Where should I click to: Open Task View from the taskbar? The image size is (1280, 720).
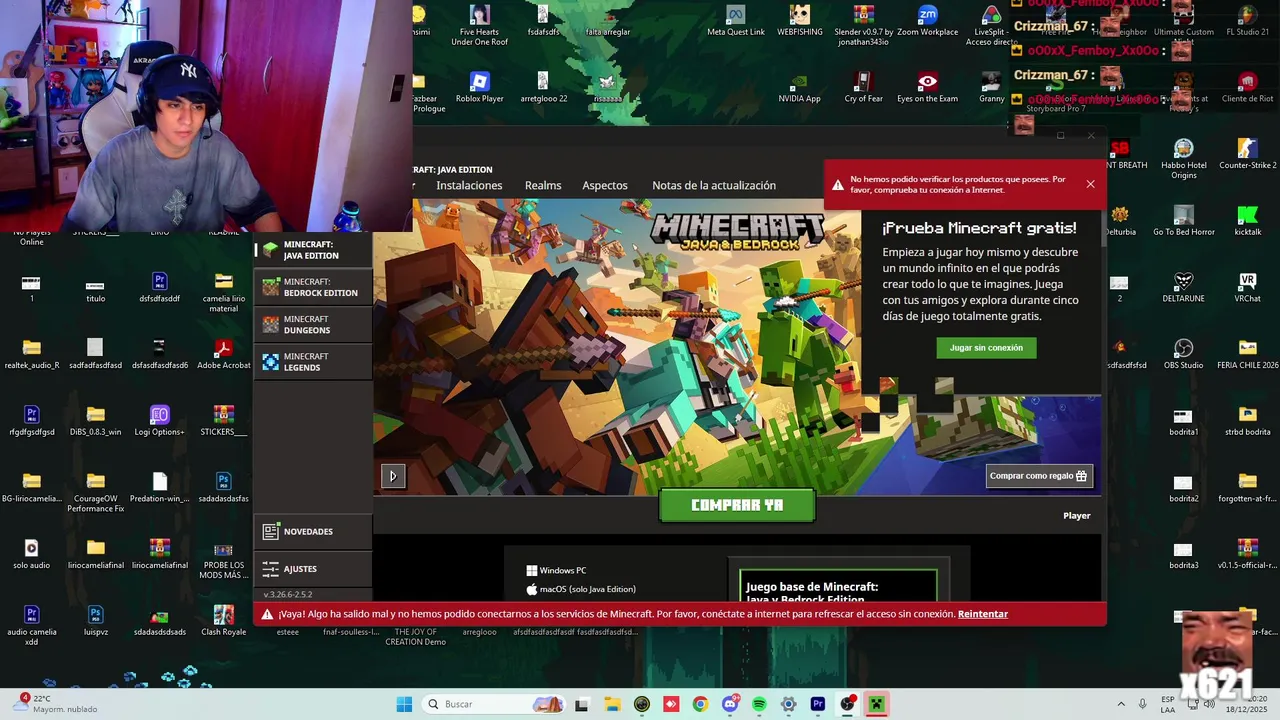(582, 704)
